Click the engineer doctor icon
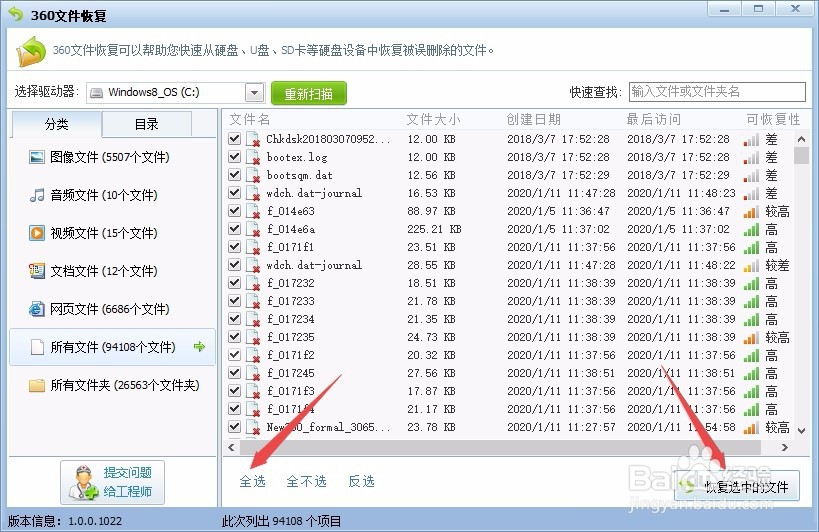The height and width of the screenshot is (532, 819). point(84,482)
